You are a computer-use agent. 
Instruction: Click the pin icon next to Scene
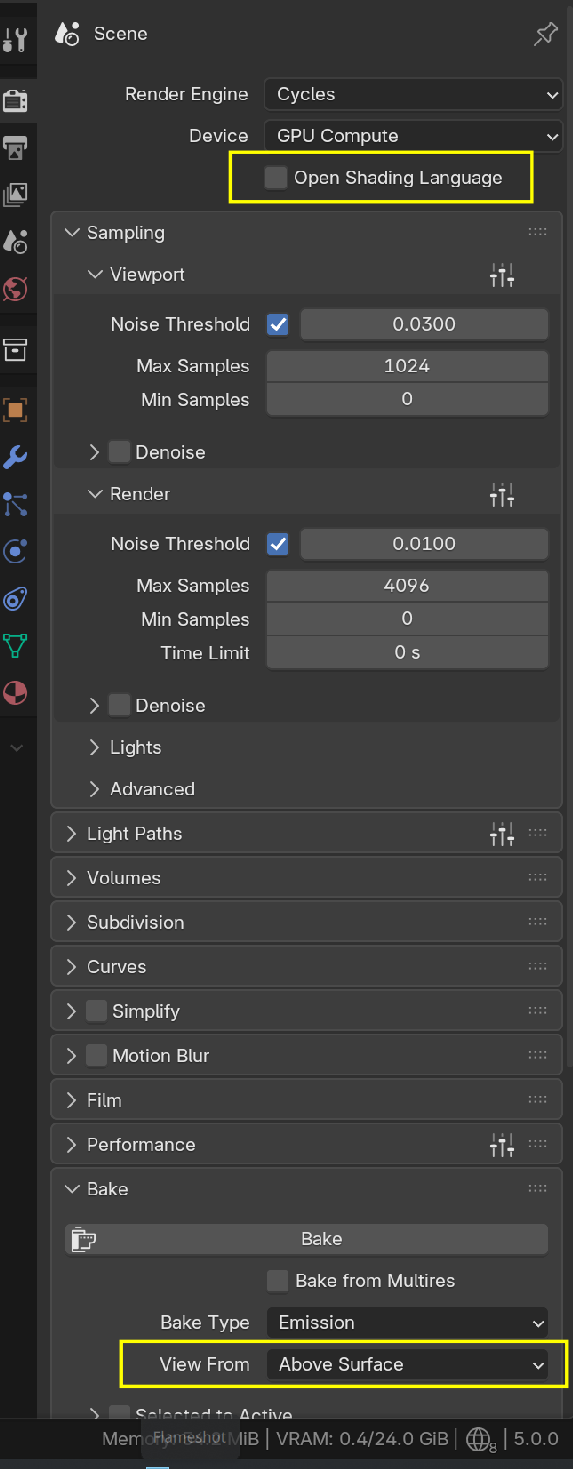545,34
